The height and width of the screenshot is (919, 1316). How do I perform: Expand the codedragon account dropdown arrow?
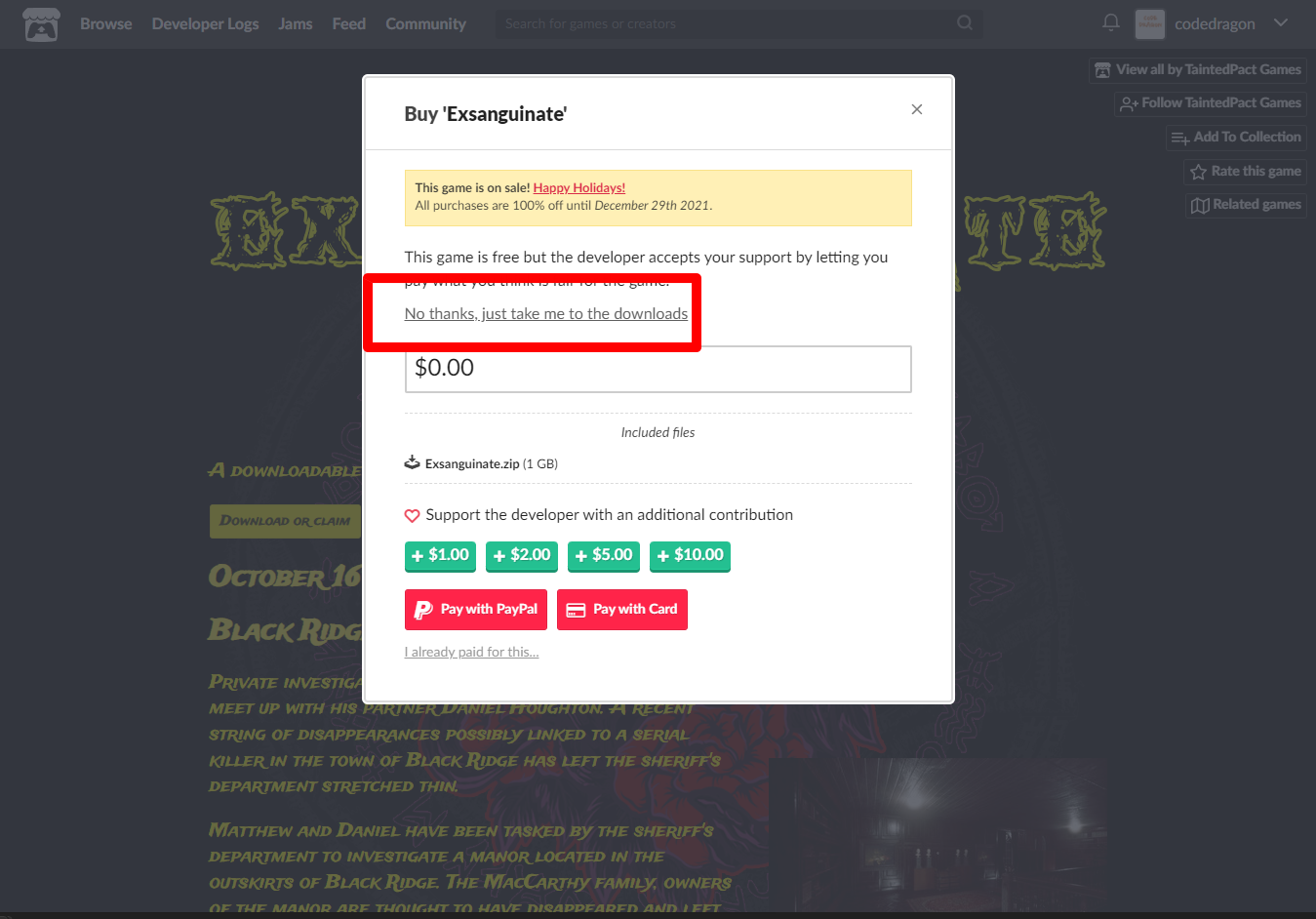pyautogui.click(x=1281, y=23)
